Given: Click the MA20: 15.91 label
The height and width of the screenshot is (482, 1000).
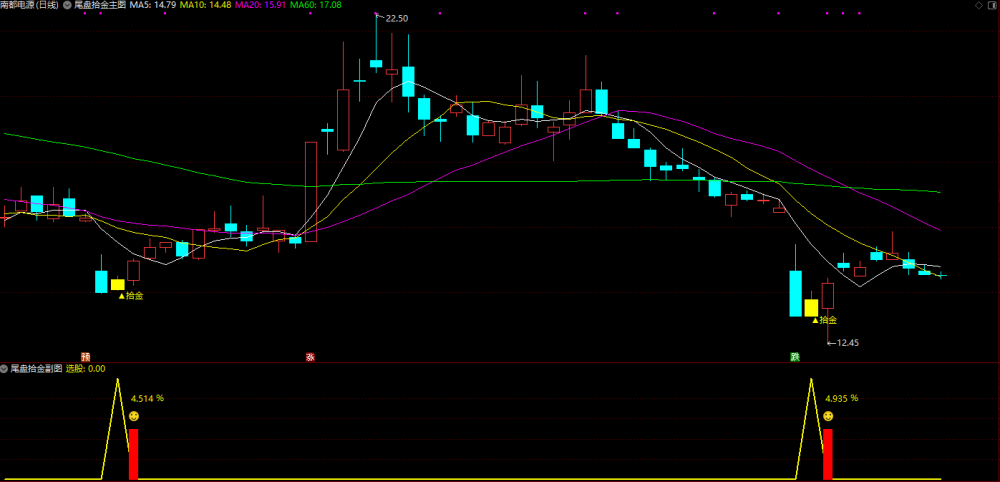Looking at the screenshot, I should pyautogui.click(x=261, y=5).
